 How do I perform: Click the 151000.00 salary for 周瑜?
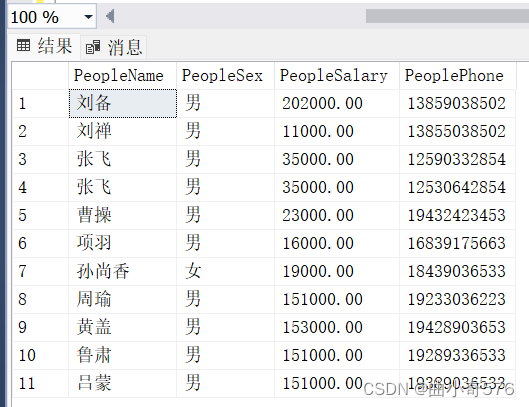[x=337, y=300]
